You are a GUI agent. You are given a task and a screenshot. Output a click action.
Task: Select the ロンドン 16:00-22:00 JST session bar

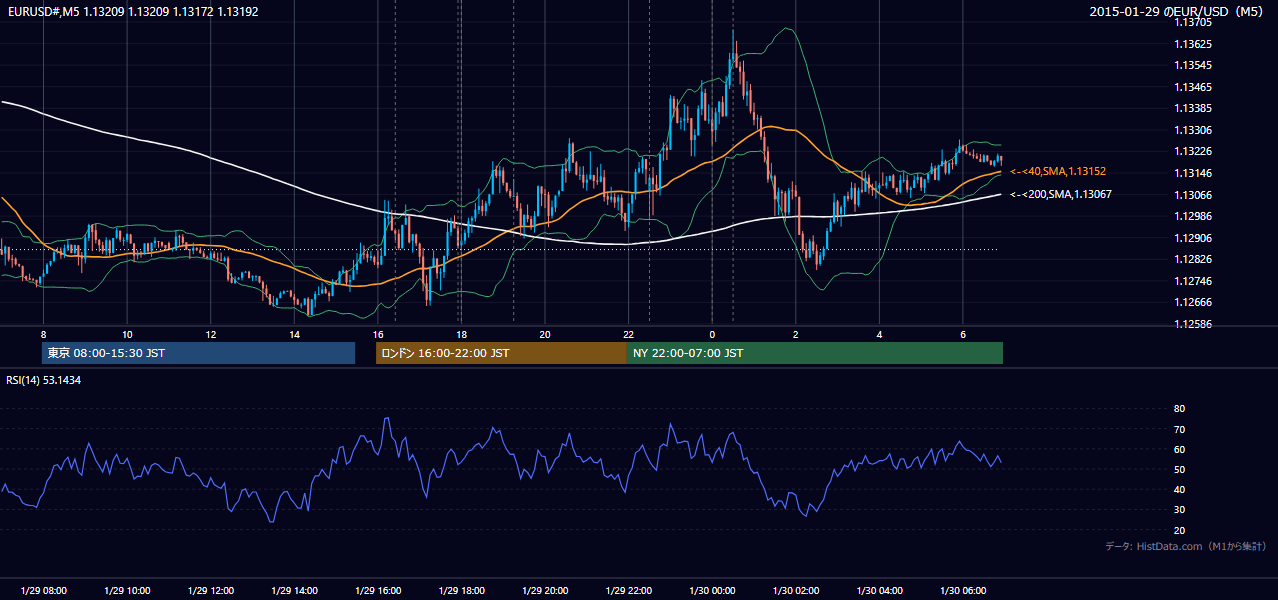click(x=501, y=353)
